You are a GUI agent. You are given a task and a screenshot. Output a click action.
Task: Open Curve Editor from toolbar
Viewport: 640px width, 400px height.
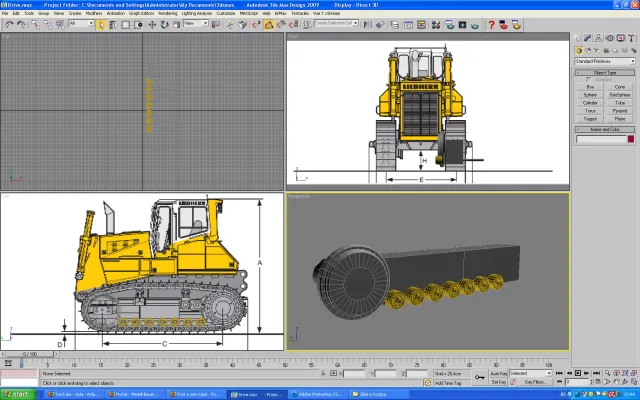coord(408,25)
